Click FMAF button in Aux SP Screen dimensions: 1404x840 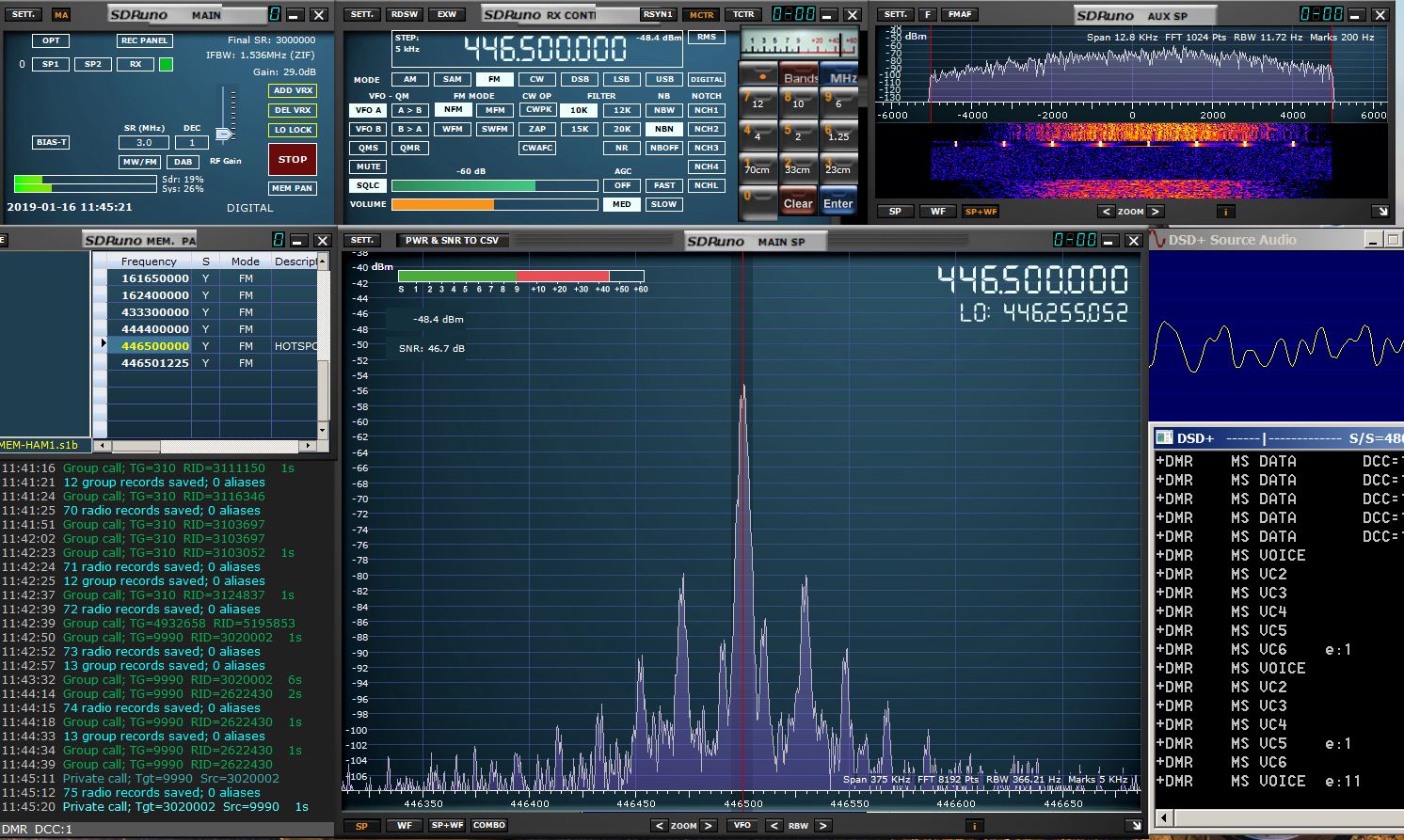[x=960, y=14]
